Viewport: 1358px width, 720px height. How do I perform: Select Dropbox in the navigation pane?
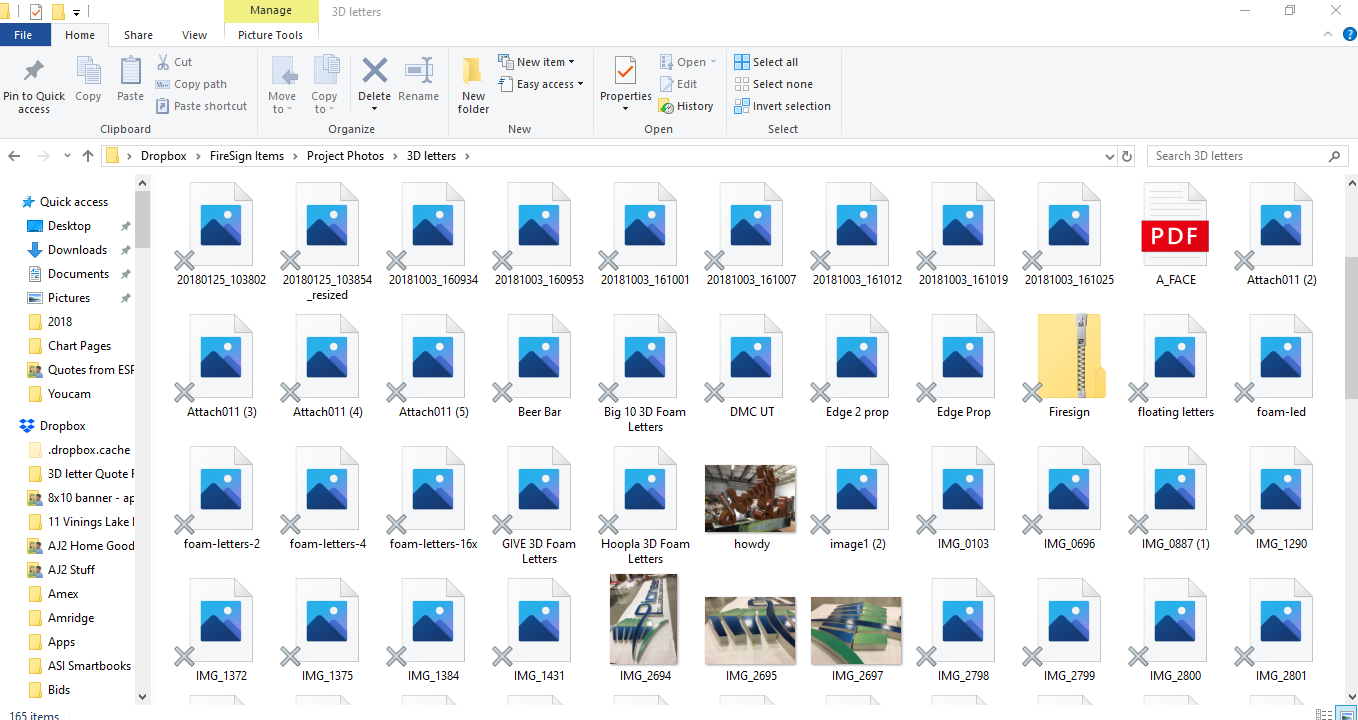(62, 426)
